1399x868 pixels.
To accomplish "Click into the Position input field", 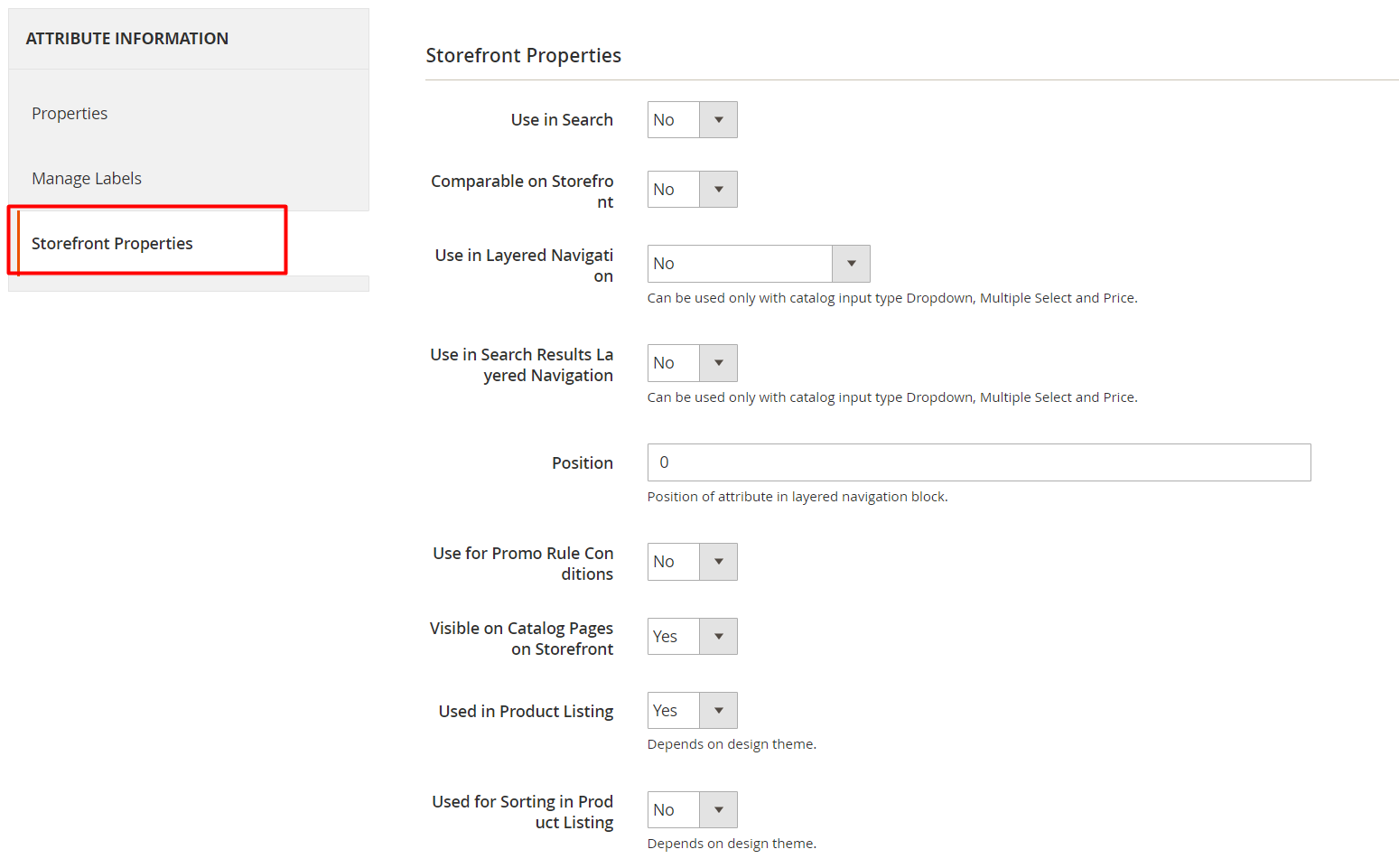I will [978, 462].
